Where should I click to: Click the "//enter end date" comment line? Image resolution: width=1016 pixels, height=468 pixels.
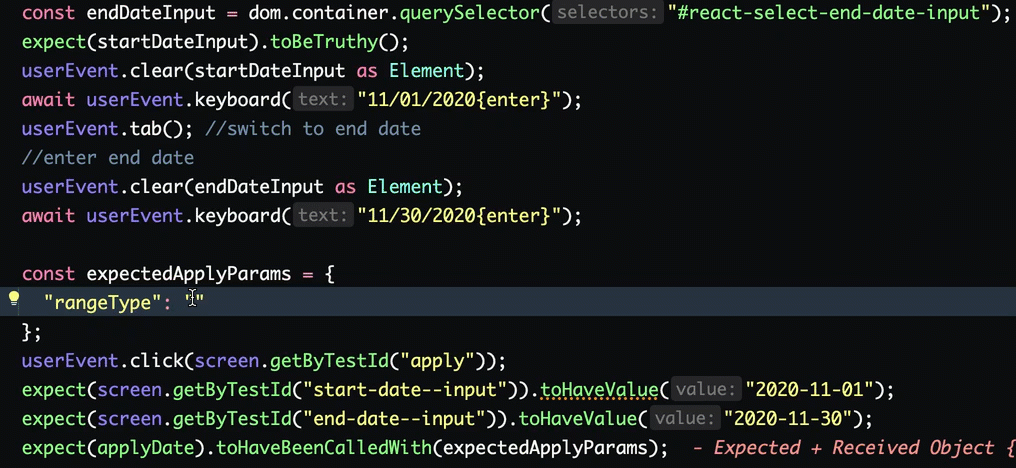pyautogui.click(x=108, y=158)
